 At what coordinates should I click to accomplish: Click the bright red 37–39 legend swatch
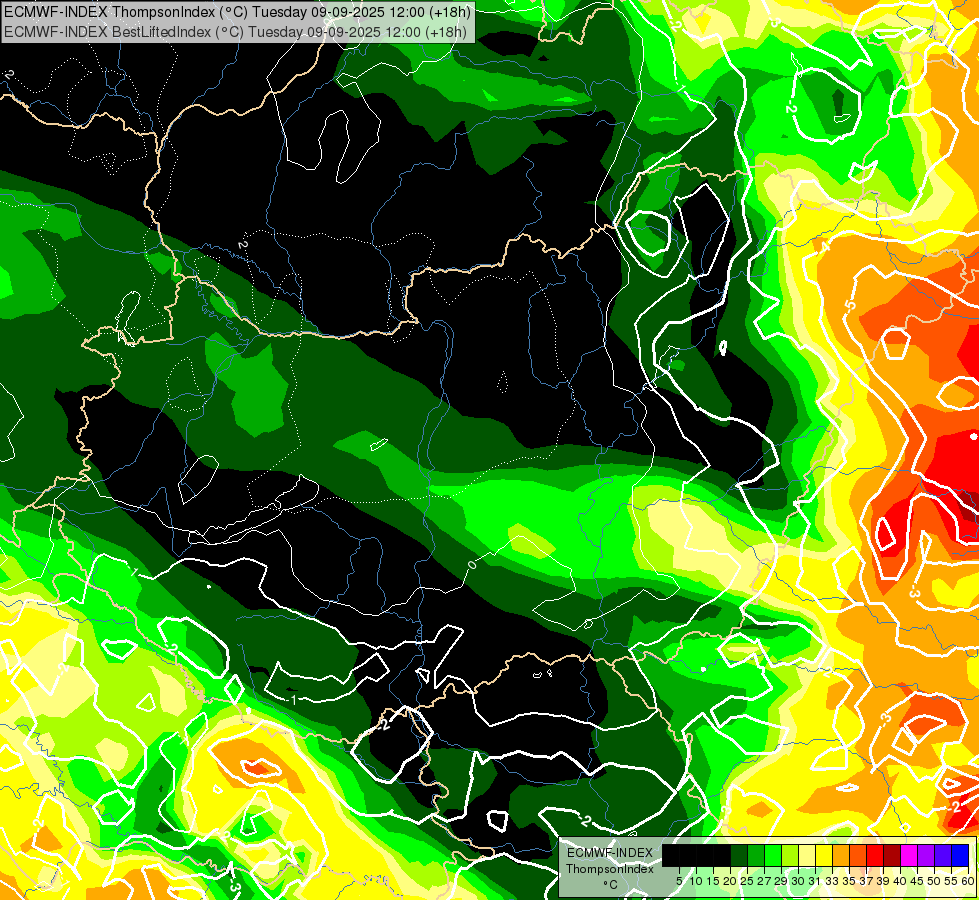[875, 855]
